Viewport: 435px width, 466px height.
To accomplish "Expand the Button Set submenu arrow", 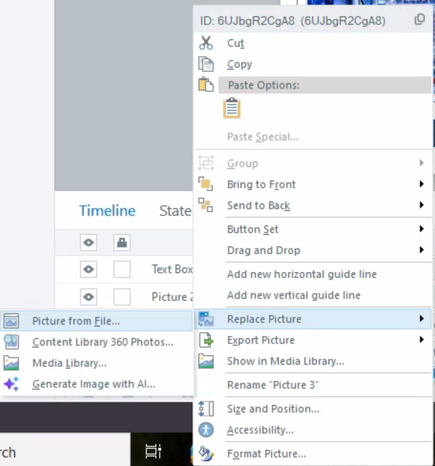I will (x=422, y=229).
